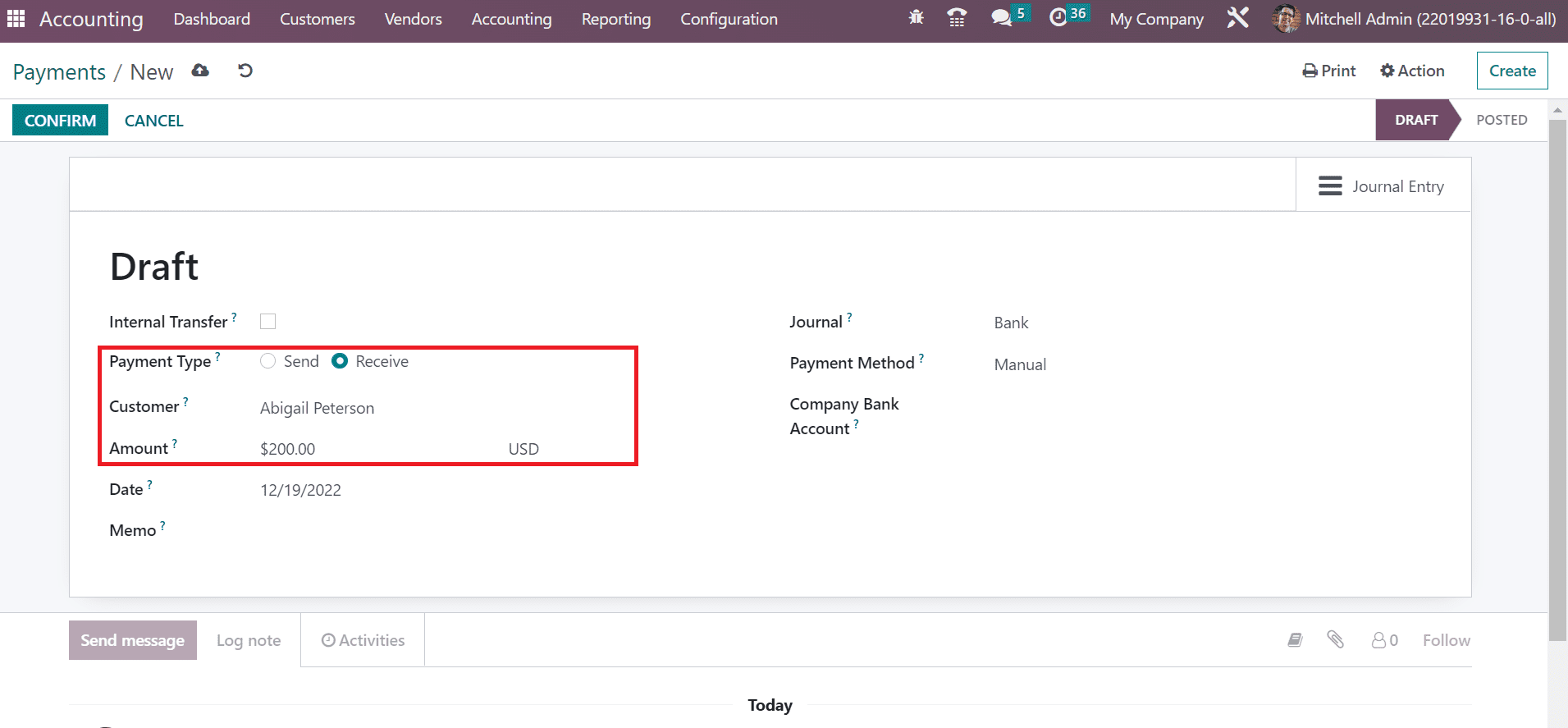Open the conversations chat icon
This screenshot has height=728, width=1568.
pyautogui.click(x=1001, y=17)
